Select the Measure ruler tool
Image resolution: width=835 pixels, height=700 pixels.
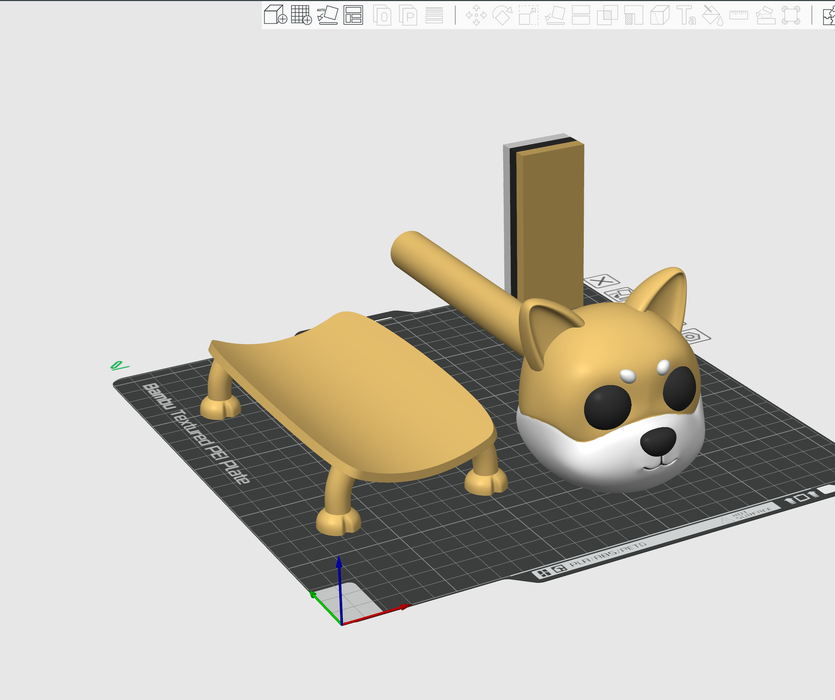click(739, 15)
